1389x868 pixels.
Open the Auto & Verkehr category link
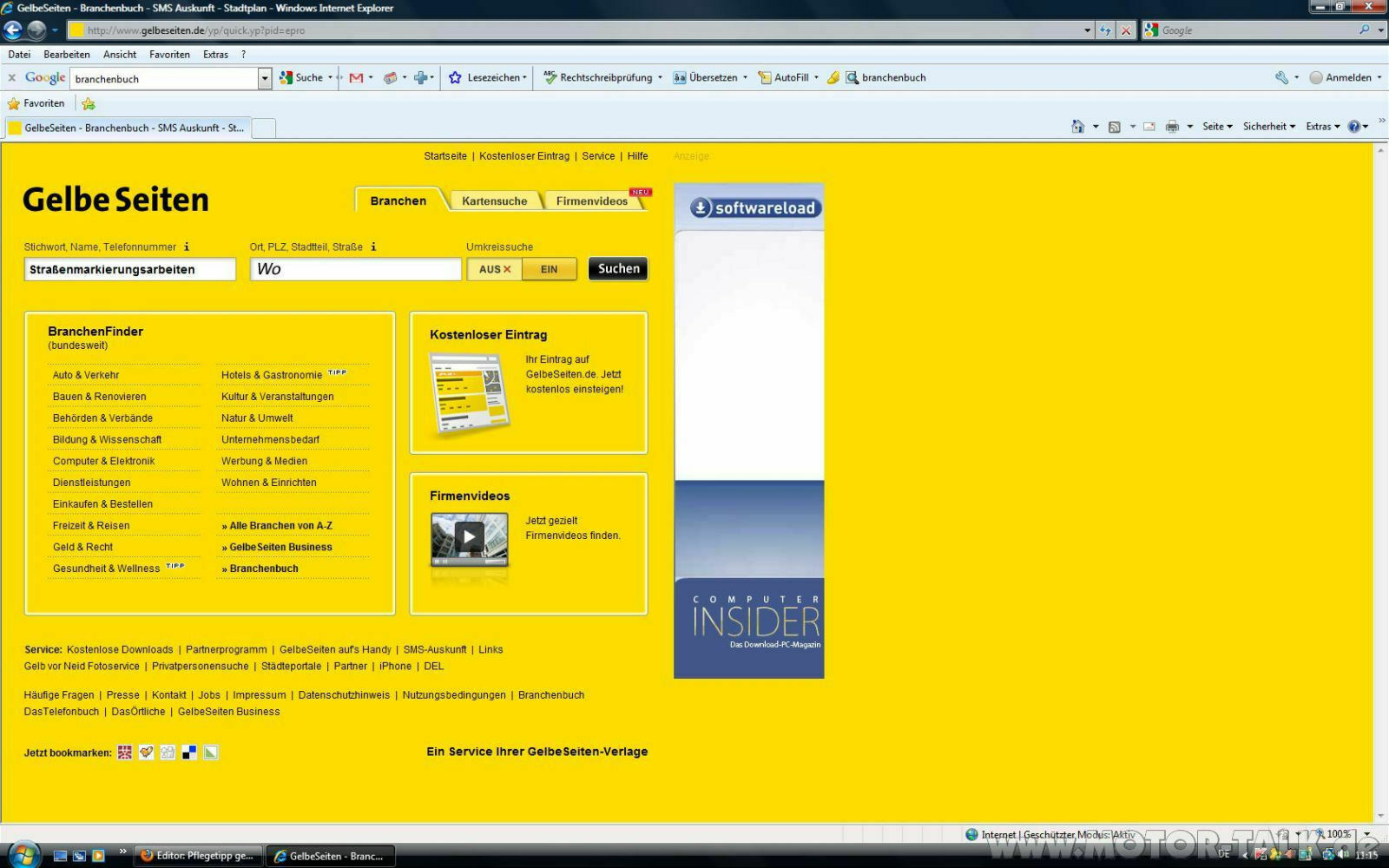[x=86, y=375]
